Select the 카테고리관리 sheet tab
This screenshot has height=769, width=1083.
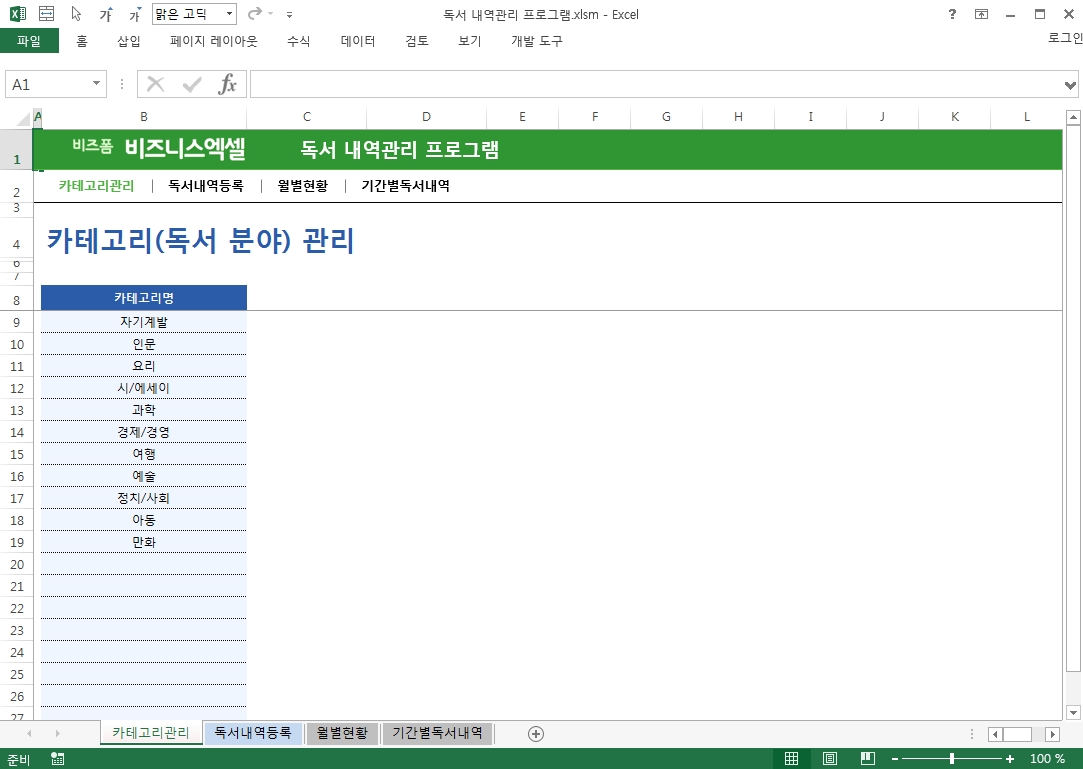151,732
